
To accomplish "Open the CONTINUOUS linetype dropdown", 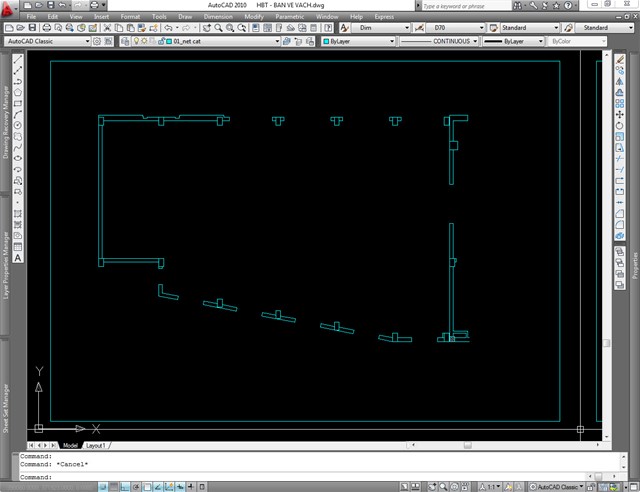I will pyautogui.click(x=439, y=41).
